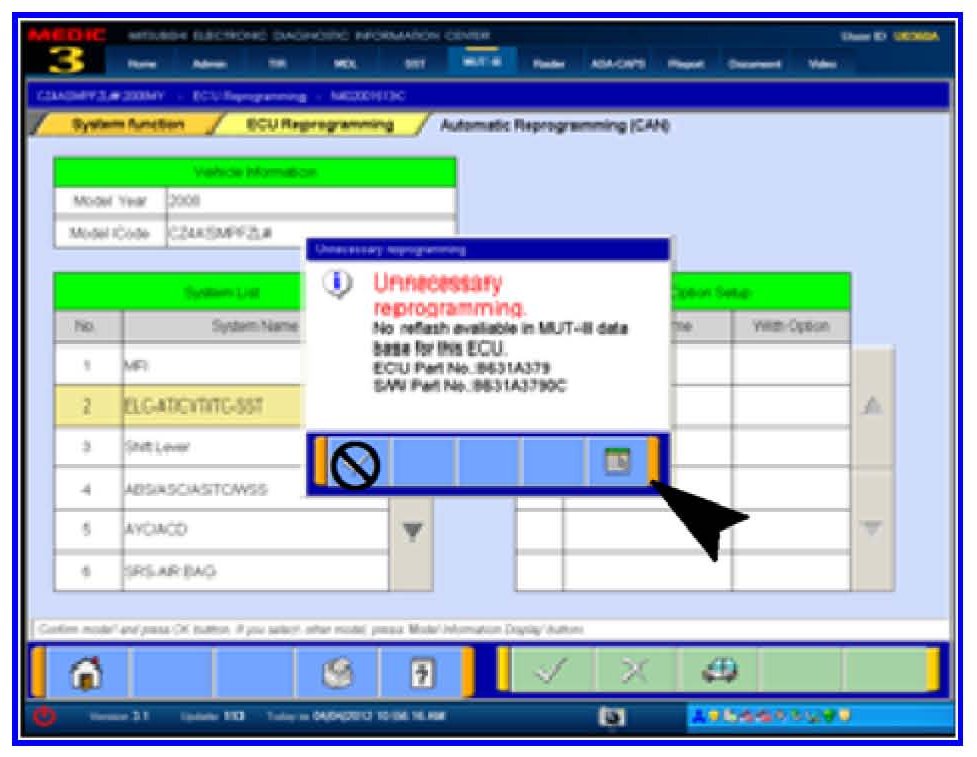This screenshot has width=977, height=757.
Task: Click the vehicle model information icon
Action: (x=719, y=671)
